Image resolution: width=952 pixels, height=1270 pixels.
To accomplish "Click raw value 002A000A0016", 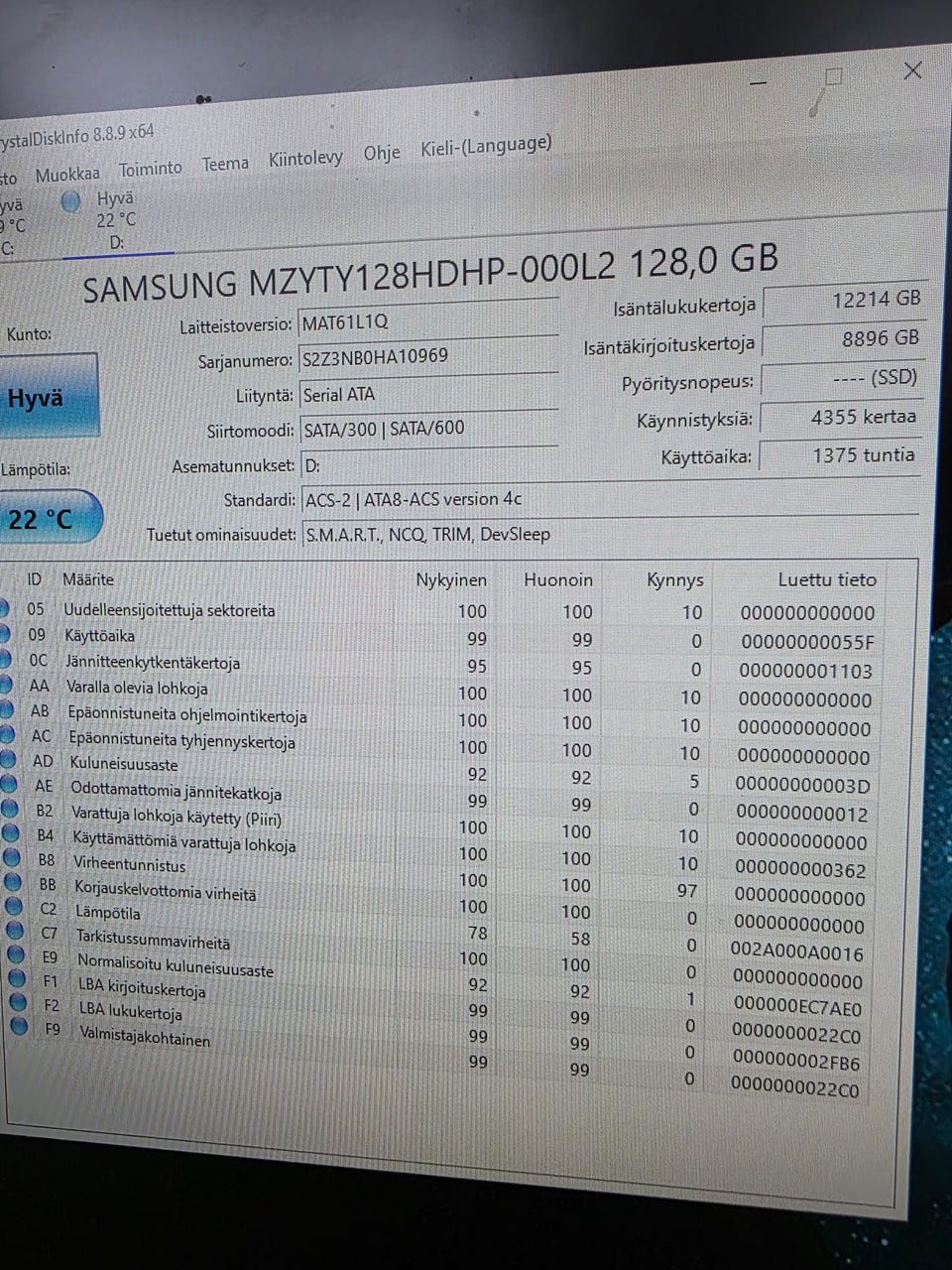I will [797, 952].
